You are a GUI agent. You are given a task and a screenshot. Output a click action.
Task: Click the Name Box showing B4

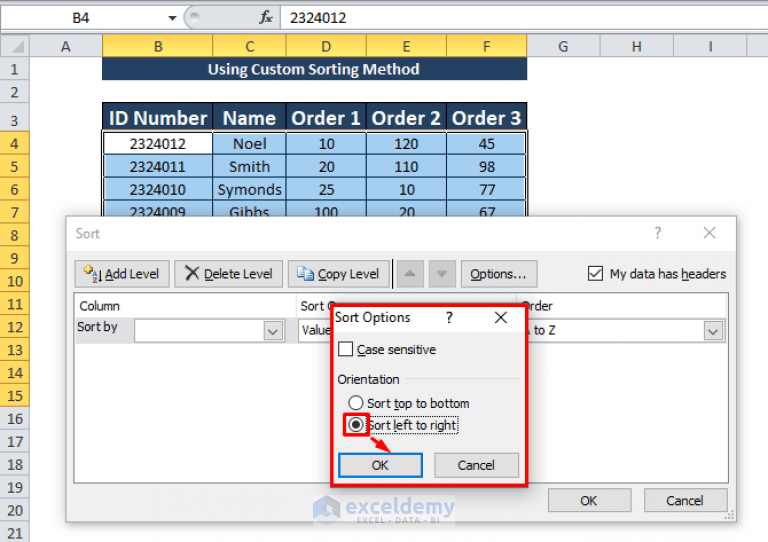[81, 18]
